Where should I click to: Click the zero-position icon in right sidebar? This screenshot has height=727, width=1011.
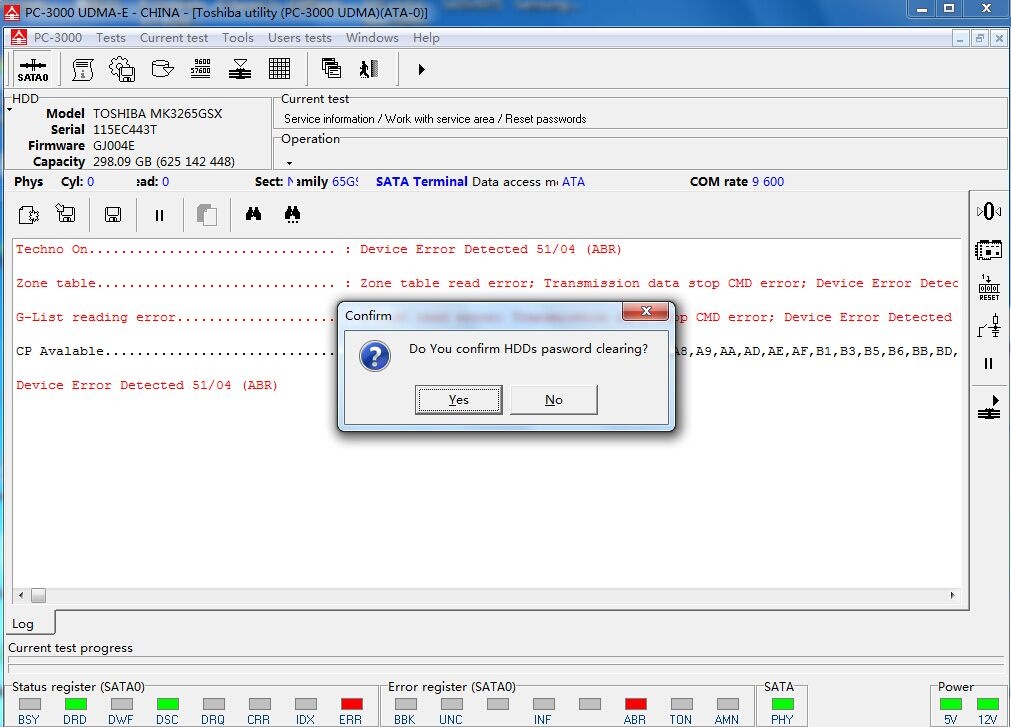(x=989, y=211)
